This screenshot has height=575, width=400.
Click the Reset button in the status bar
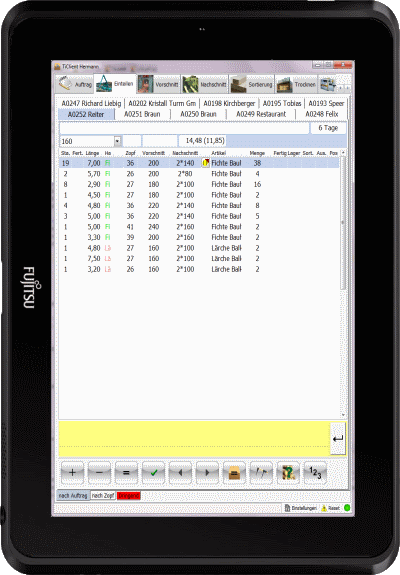click(331, 508)
